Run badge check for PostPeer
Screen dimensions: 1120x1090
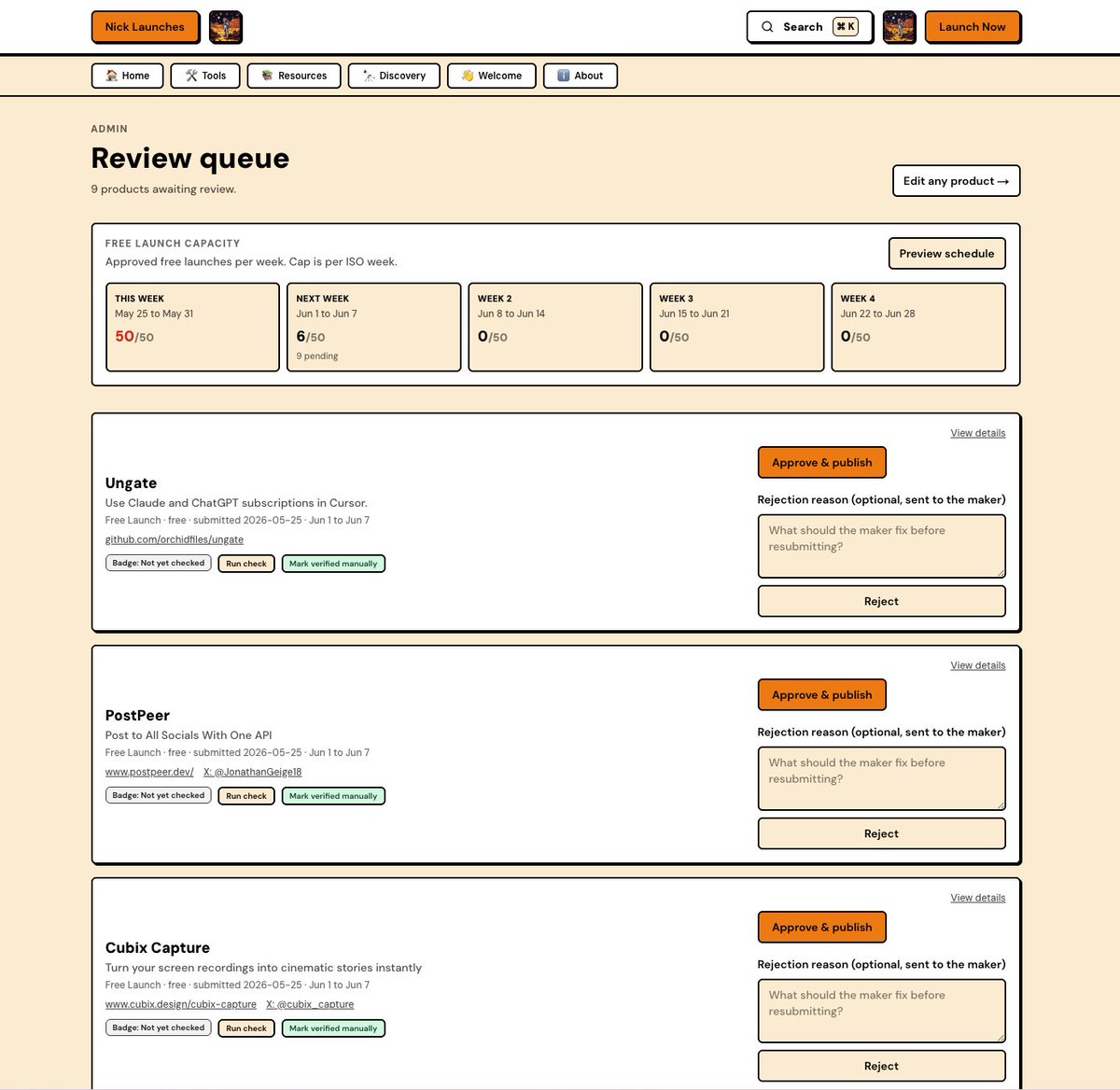tap(246, 796)
